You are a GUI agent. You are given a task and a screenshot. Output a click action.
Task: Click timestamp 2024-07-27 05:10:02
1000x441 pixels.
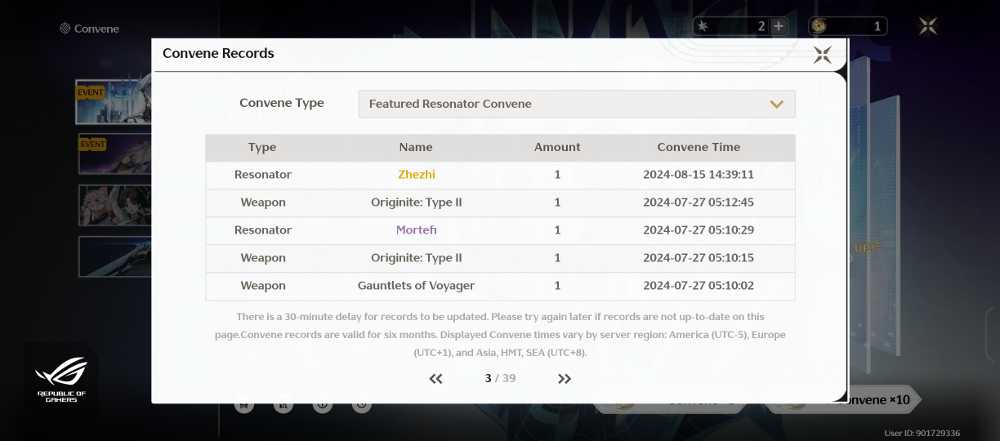pyautogui.click(x=698, y=285)
